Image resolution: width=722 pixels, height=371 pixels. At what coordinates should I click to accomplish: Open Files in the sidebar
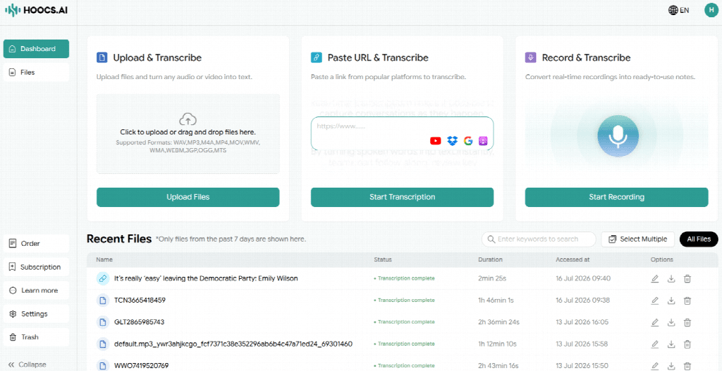[x=36, y=72]
